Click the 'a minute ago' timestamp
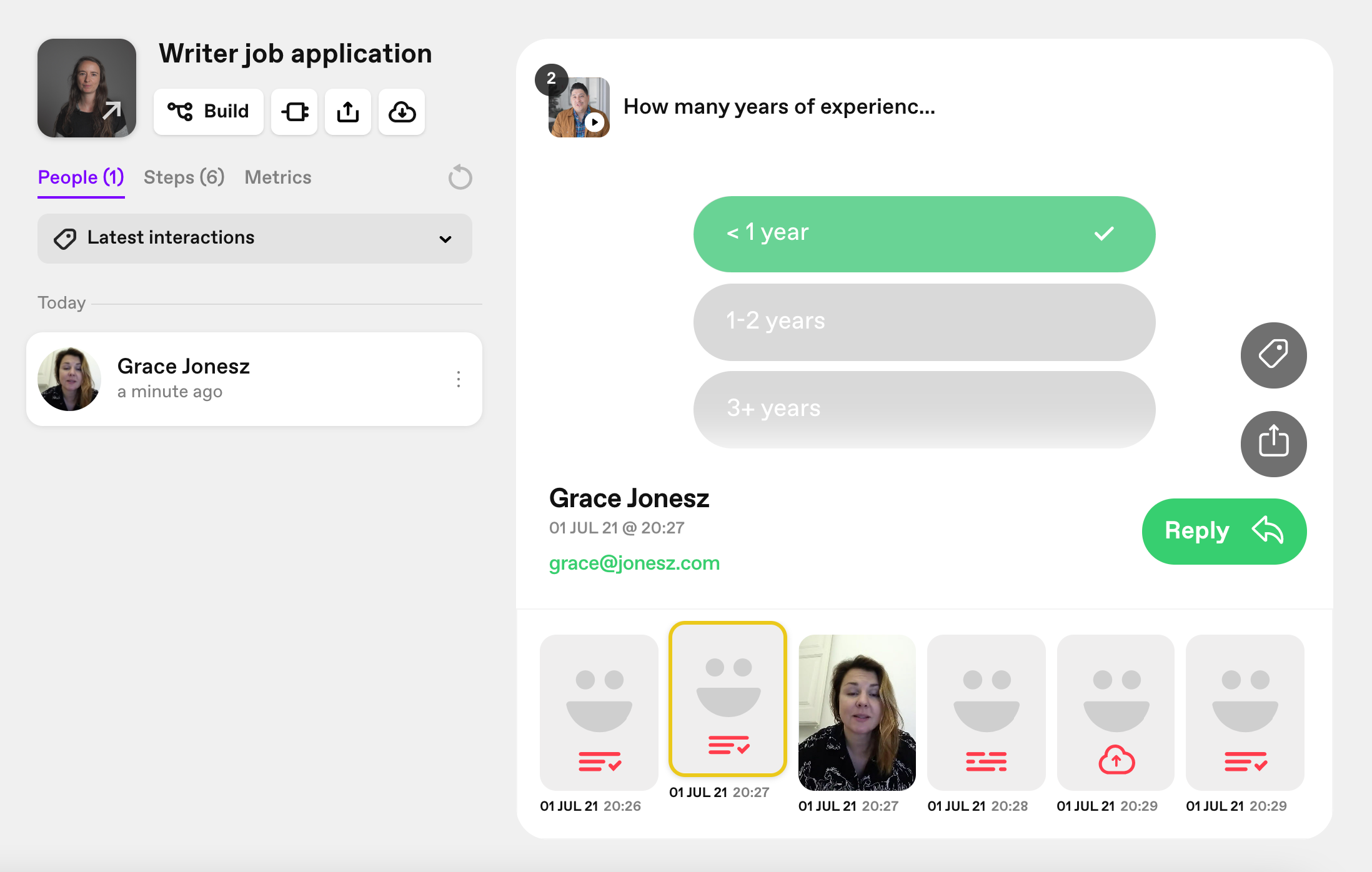This screenshot has width=1372, height=872. (x=170, y=392)
